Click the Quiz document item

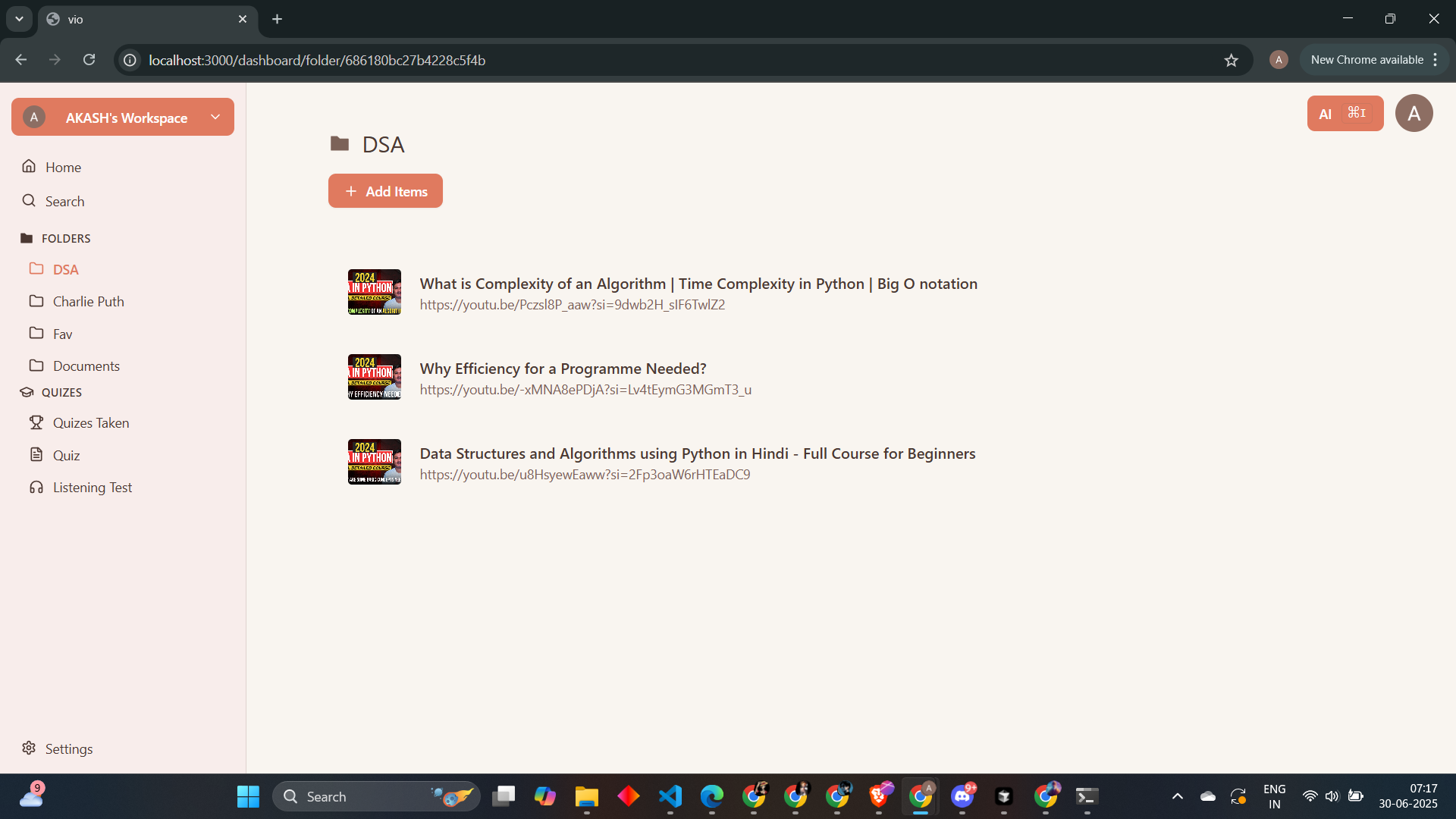click(66, 455)
